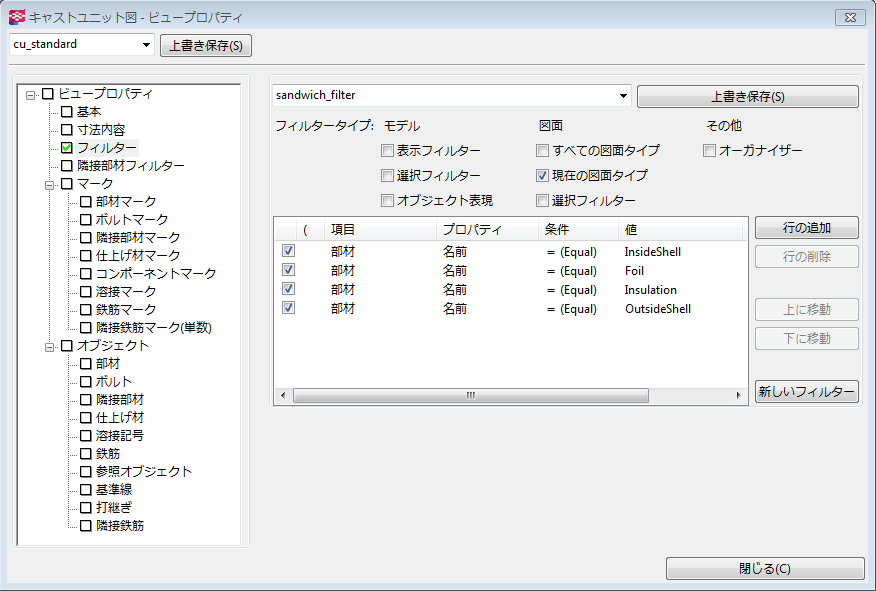Uncheck the InsideShell filter row checkbox
Screen dimensions: 876x591
coord(289,252)
